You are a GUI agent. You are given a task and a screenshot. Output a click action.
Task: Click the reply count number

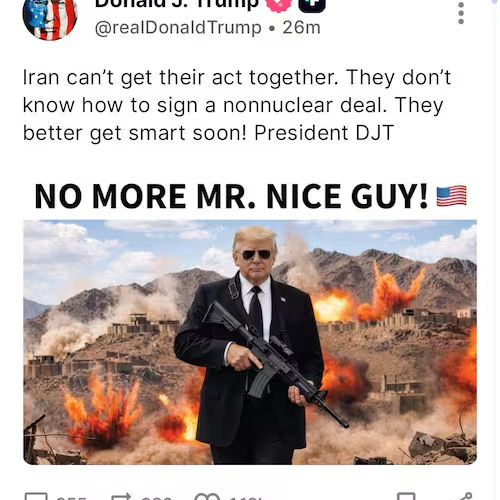tap(71, 498)
